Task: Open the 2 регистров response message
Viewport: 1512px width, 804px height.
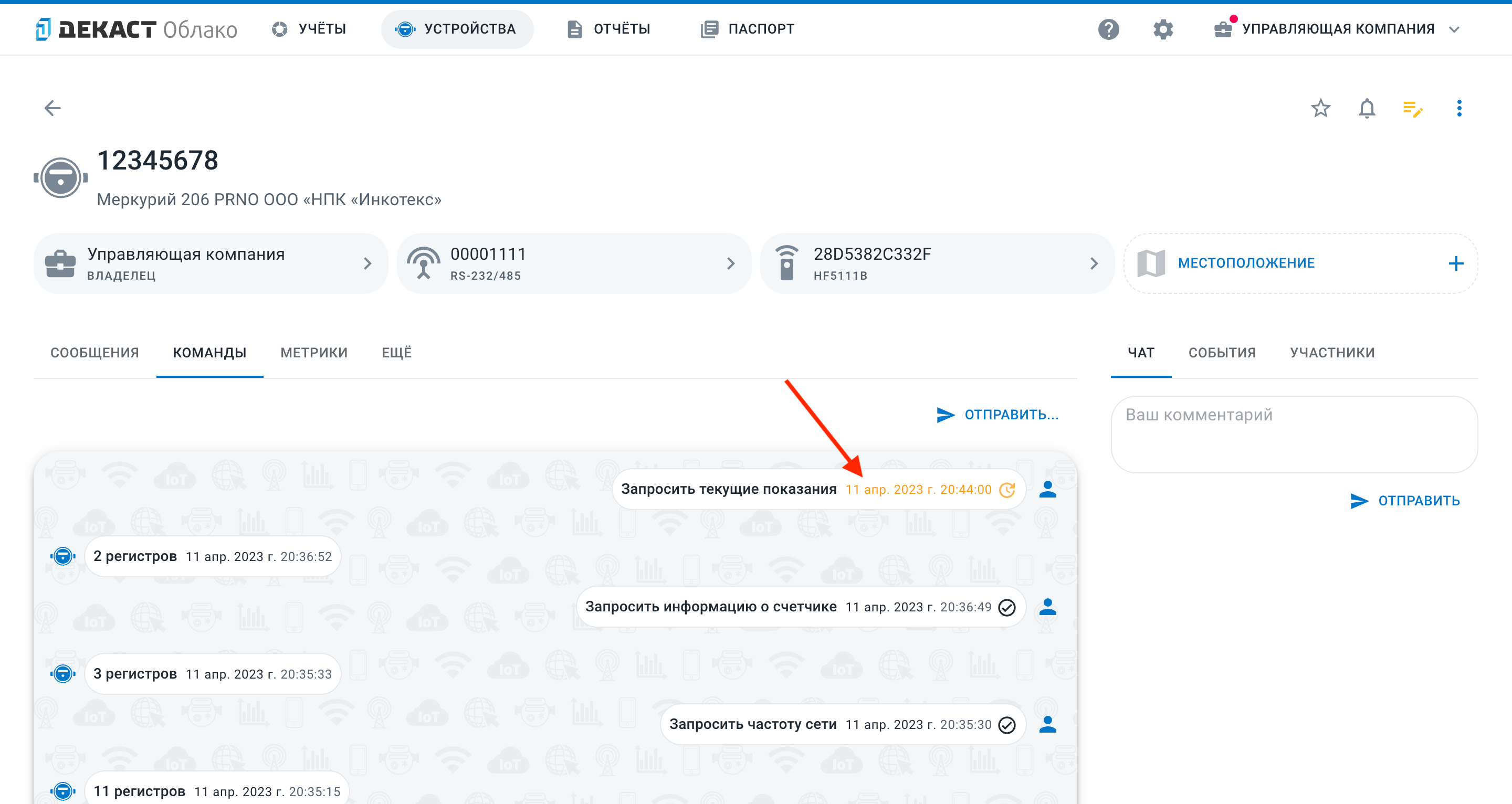Action: [x=213, y=556]
